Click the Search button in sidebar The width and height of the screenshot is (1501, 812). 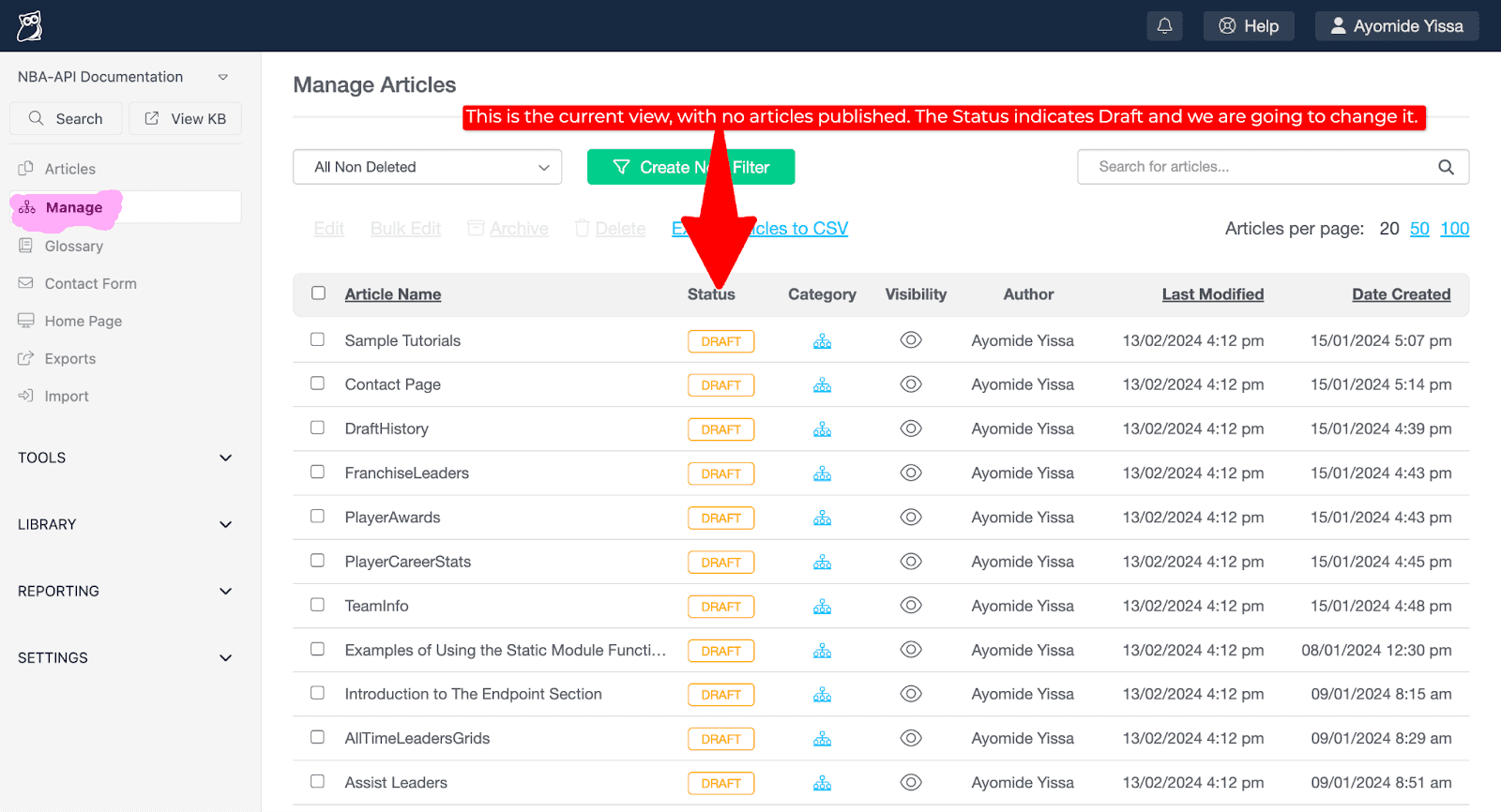66,119
